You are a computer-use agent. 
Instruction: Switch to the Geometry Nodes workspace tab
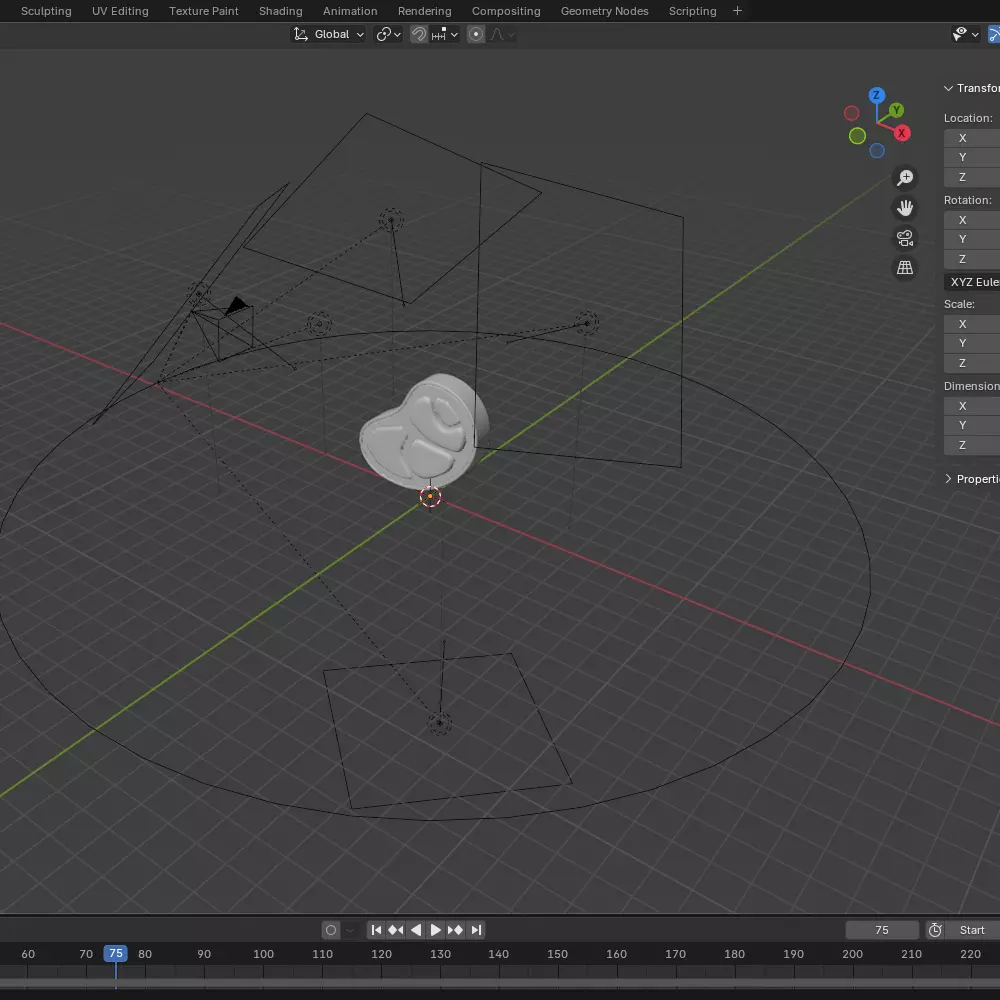(605, 11)
